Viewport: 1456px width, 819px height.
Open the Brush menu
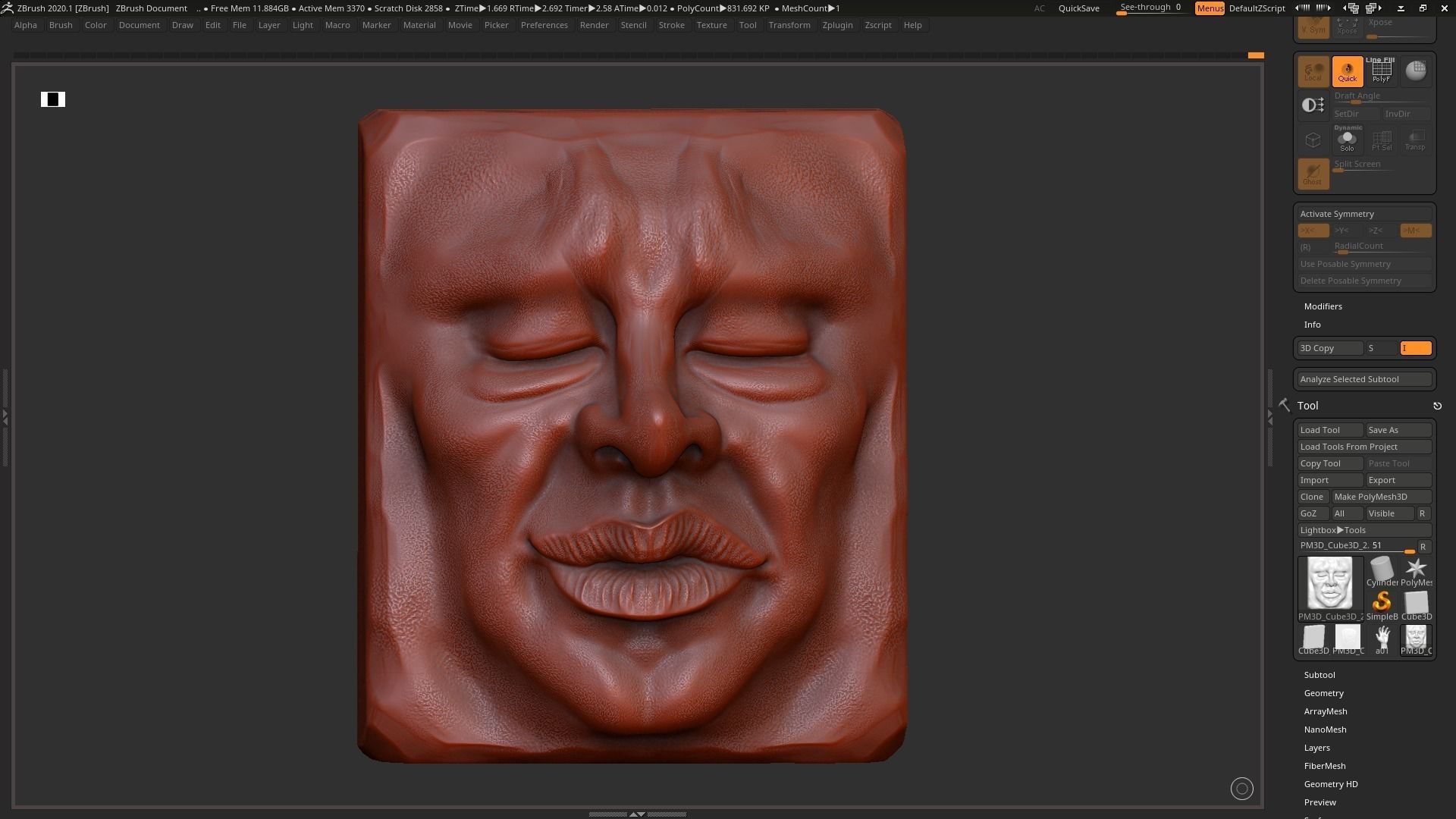point(61,25)
